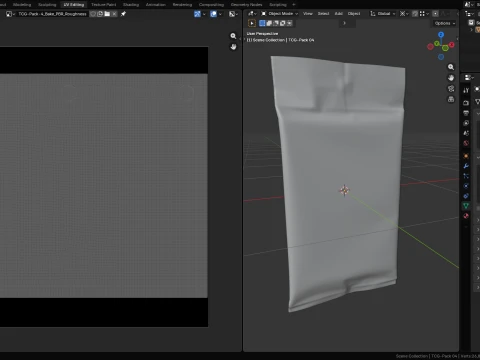Open the Object Data properties tab
Image resolution: width=480 pixels, height=360 pixels.
tap(466, 206)
